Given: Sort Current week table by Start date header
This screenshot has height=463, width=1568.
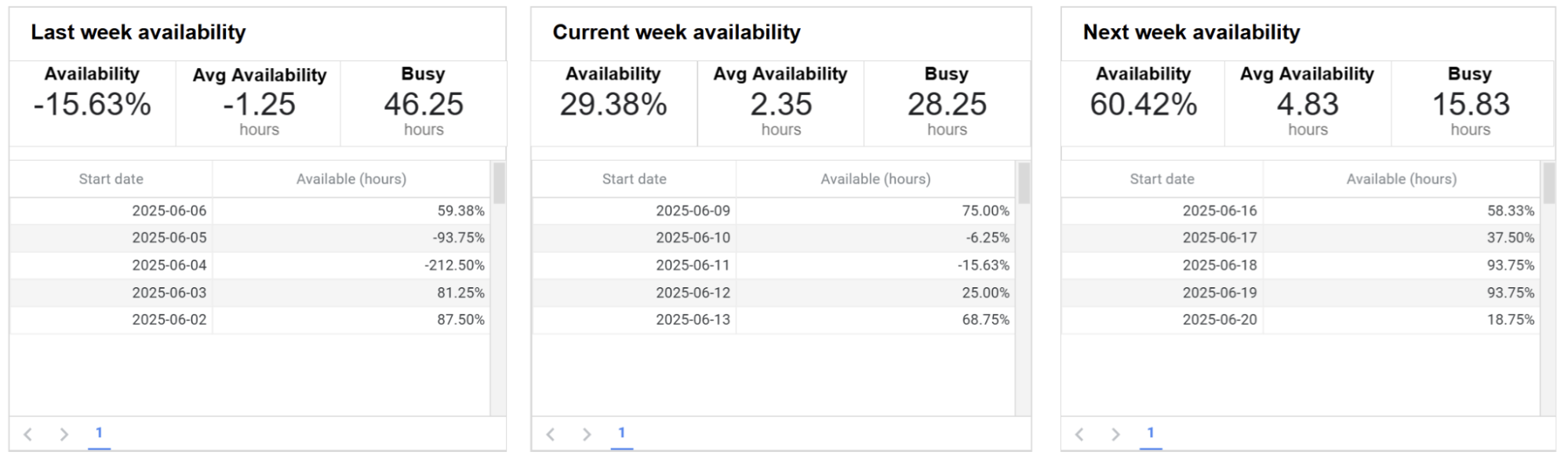Looking at the screenshot, I should 634,179.
